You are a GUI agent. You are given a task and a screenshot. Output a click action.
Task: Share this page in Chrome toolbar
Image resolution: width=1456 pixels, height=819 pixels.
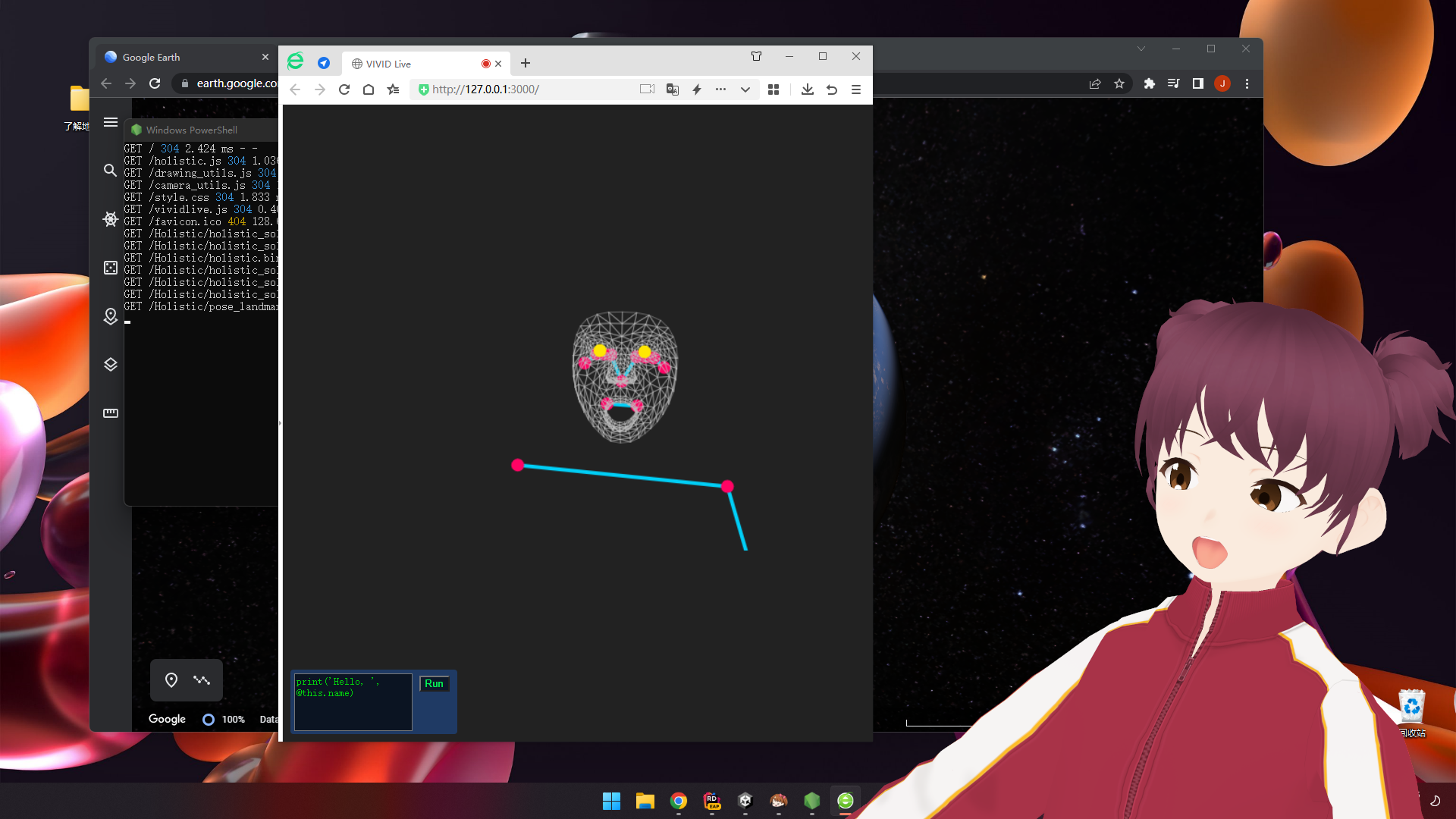tap(1095, 84)
